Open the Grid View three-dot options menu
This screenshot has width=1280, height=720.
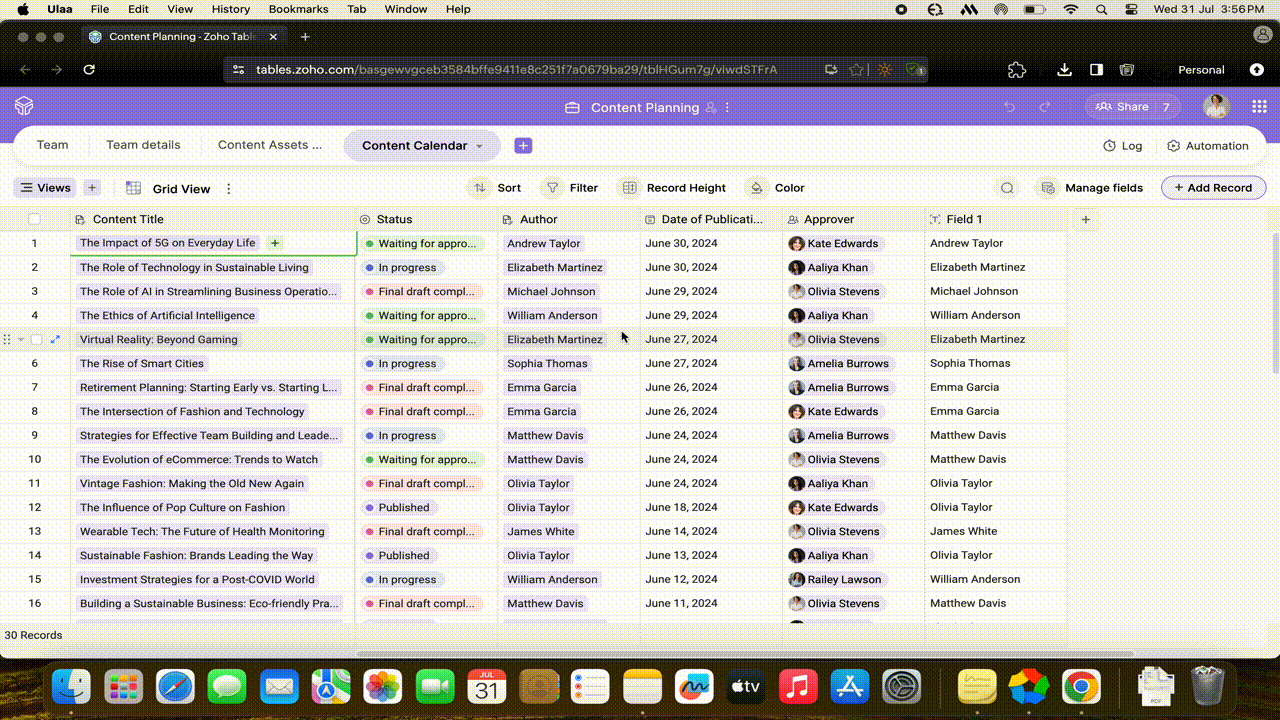click(x=228, y=188)
